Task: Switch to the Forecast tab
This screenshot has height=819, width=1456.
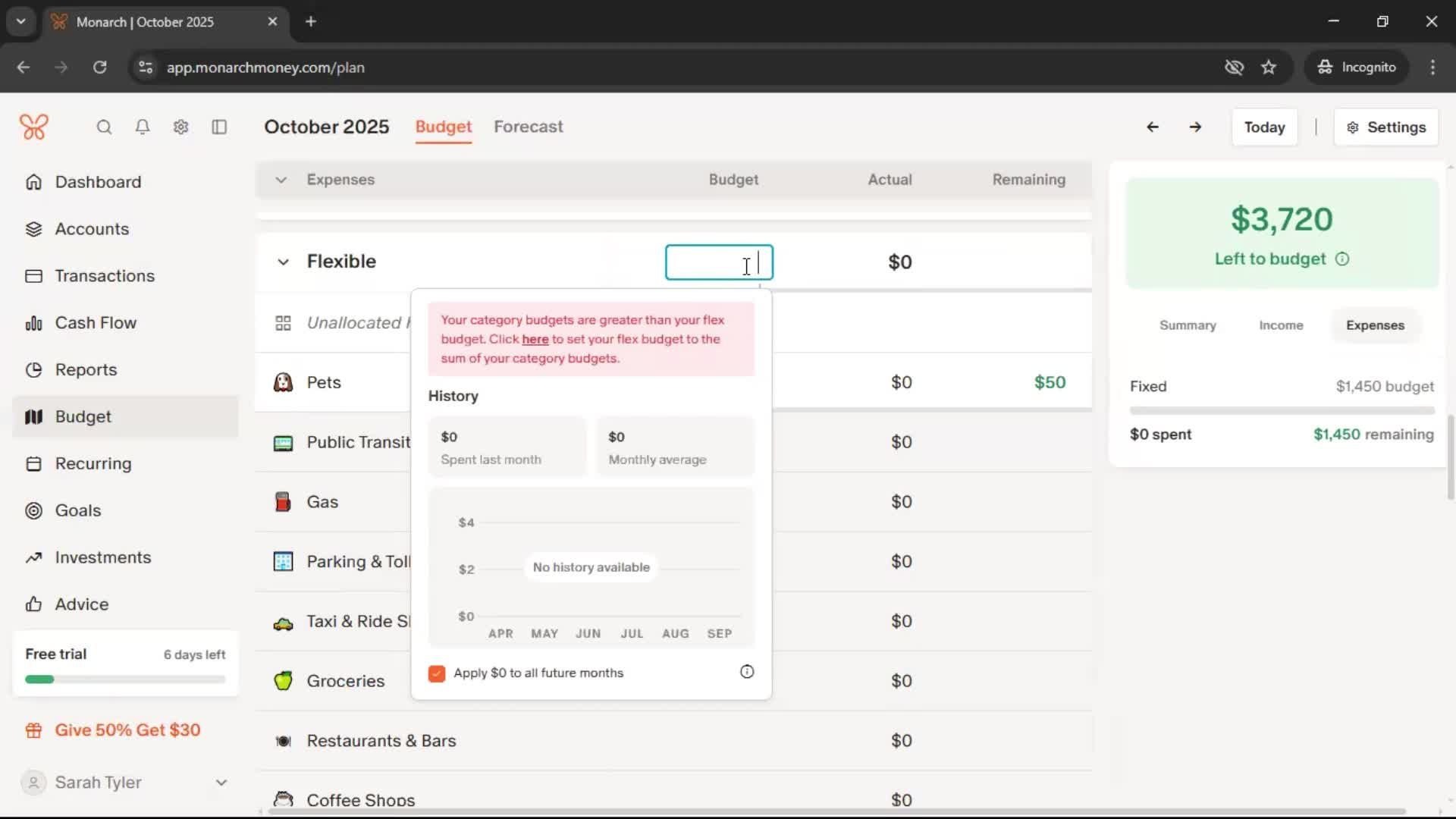Action: click(x=529, y=127)
